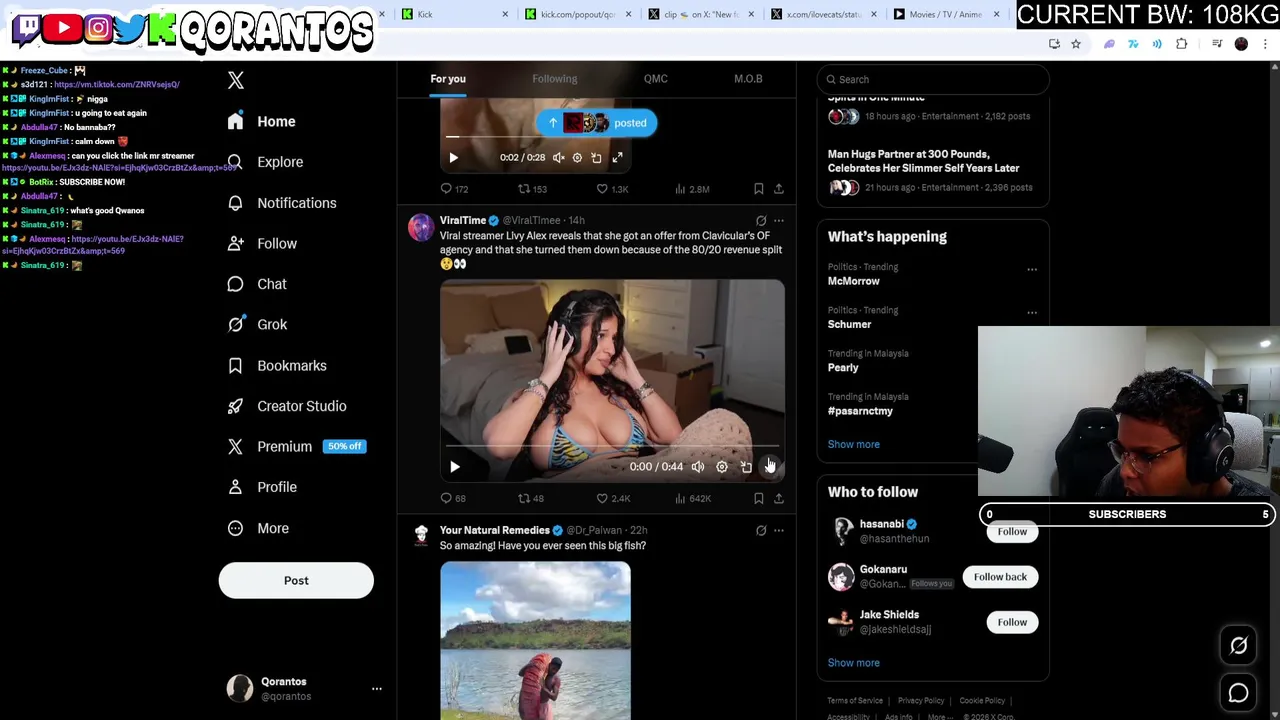Toggle picture-in-picture on 0:44 video
Image resolution: width=1280 pixels, height=720 pixels.
click(746, 467)
